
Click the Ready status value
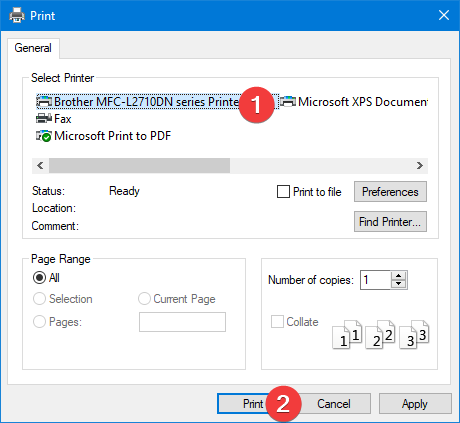124,191
